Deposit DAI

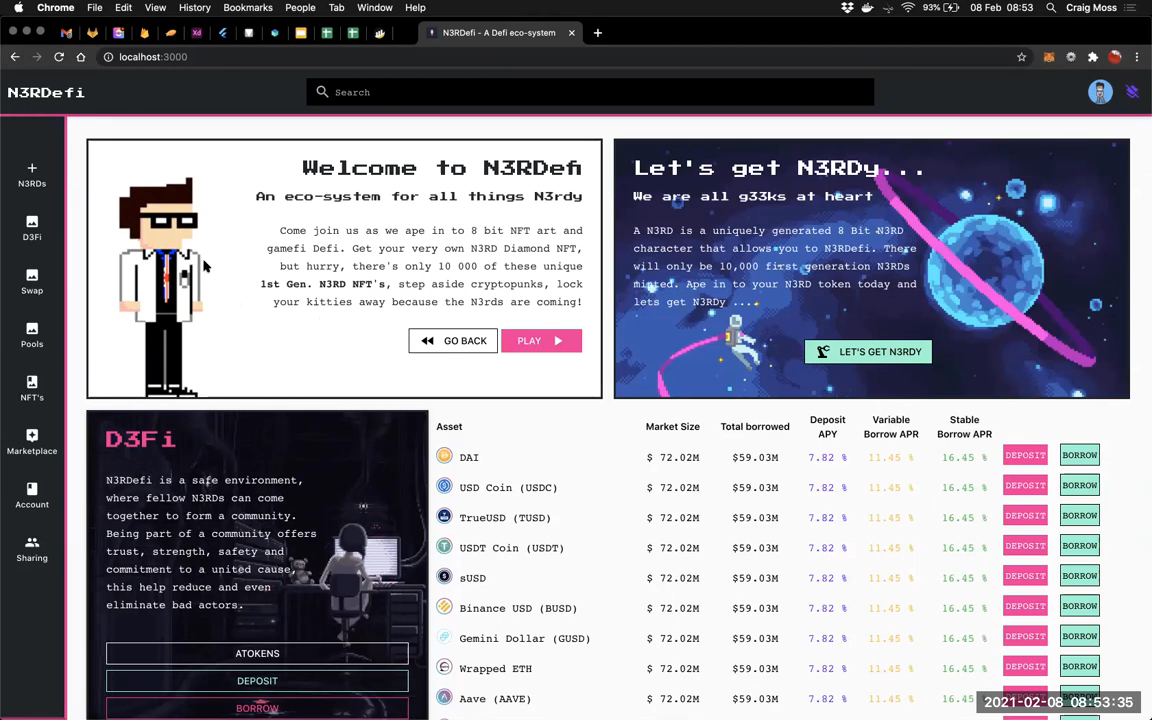point(1026,455)
